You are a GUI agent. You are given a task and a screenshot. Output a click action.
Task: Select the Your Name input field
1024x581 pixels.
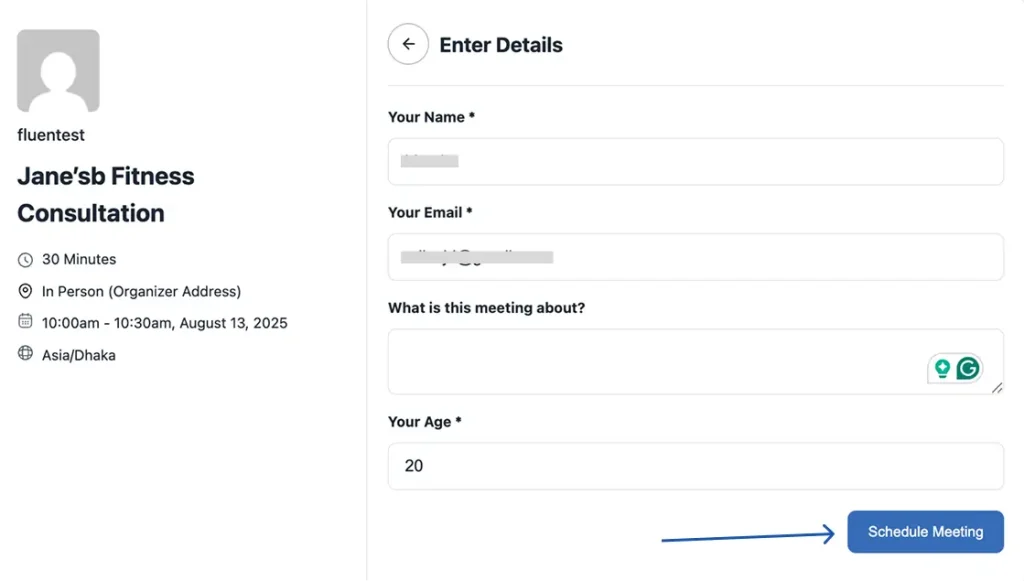(x=695, y=161)
